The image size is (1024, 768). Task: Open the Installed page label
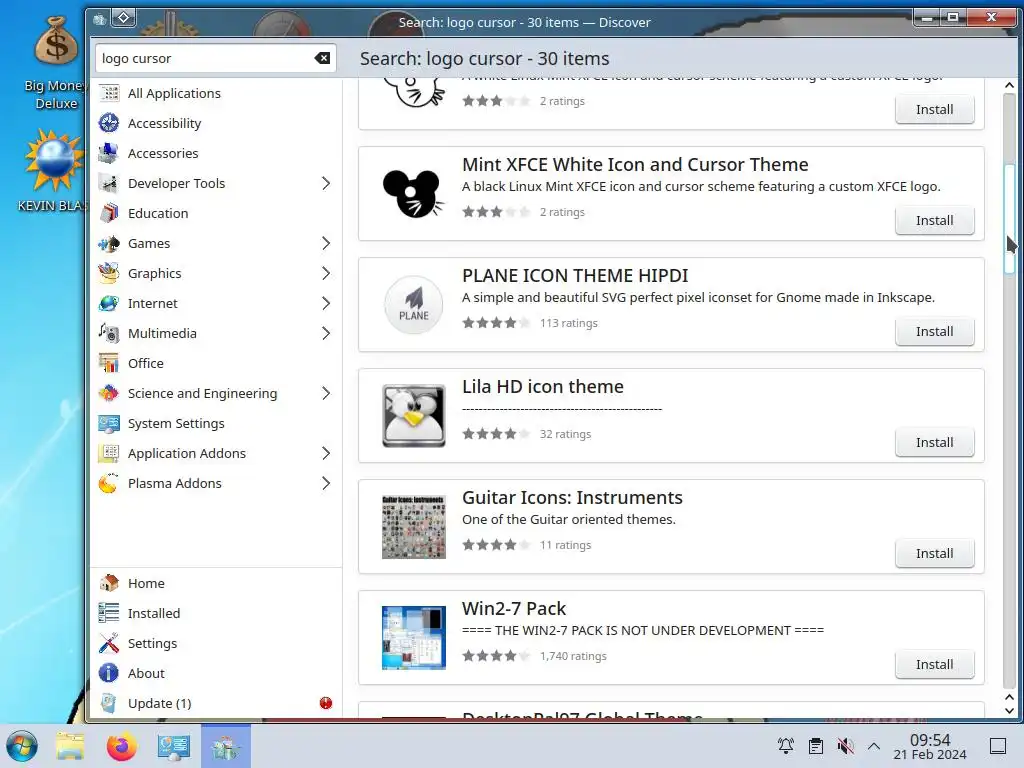pyautogui.click(x=154, y=613)
